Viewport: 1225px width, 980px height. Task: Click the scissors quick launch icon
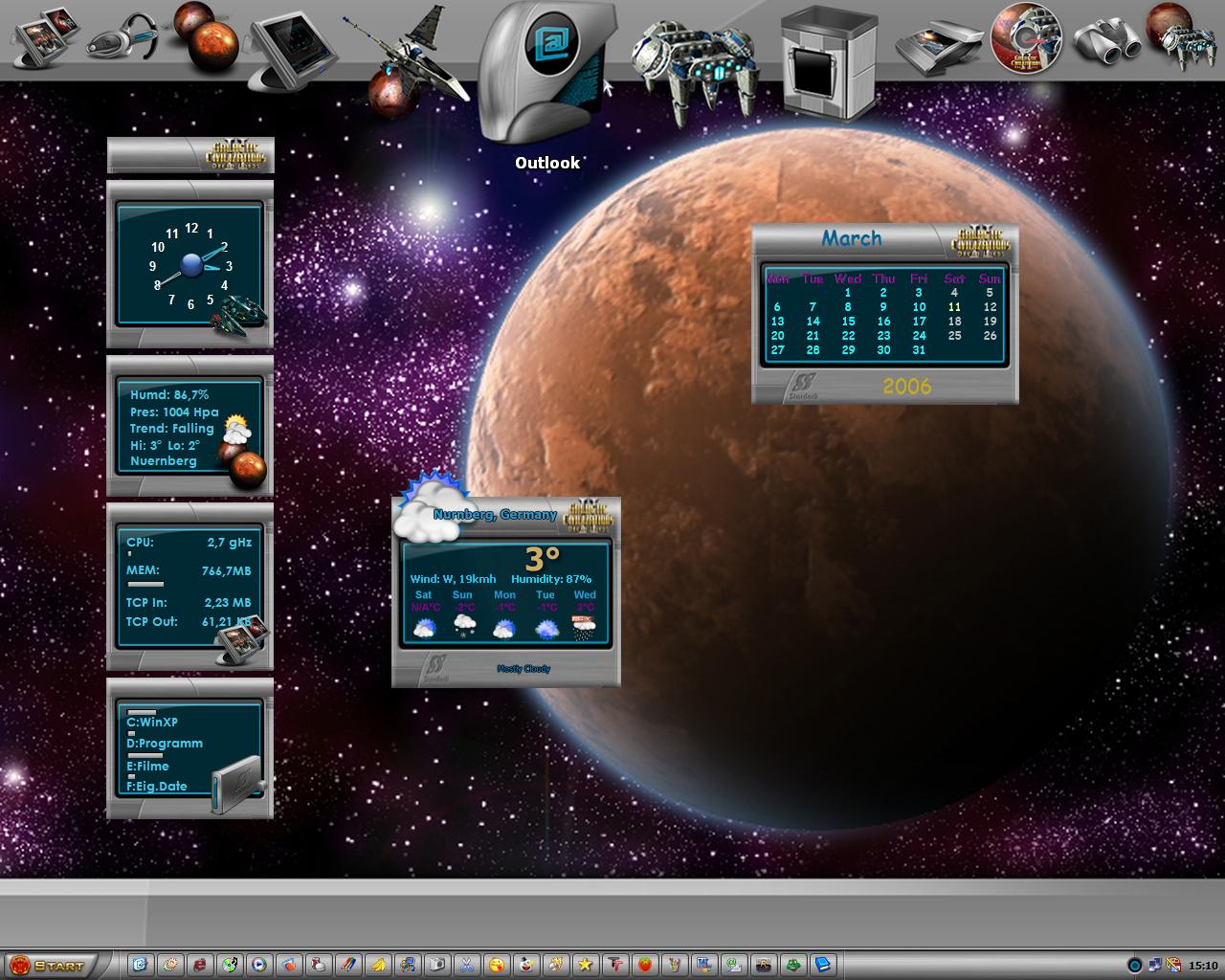point(466,965)
